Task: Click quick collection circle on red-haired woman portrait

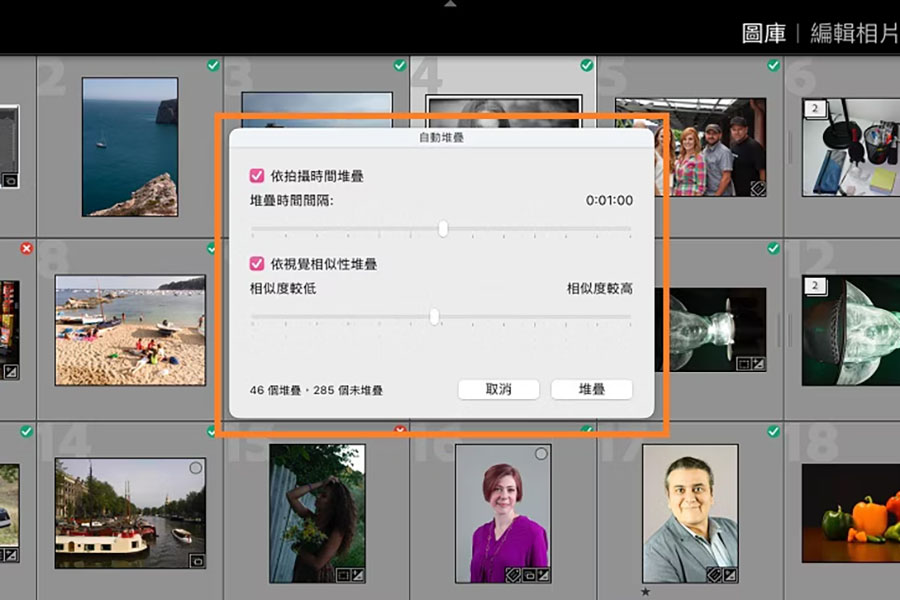Action: tap(541, 454)
